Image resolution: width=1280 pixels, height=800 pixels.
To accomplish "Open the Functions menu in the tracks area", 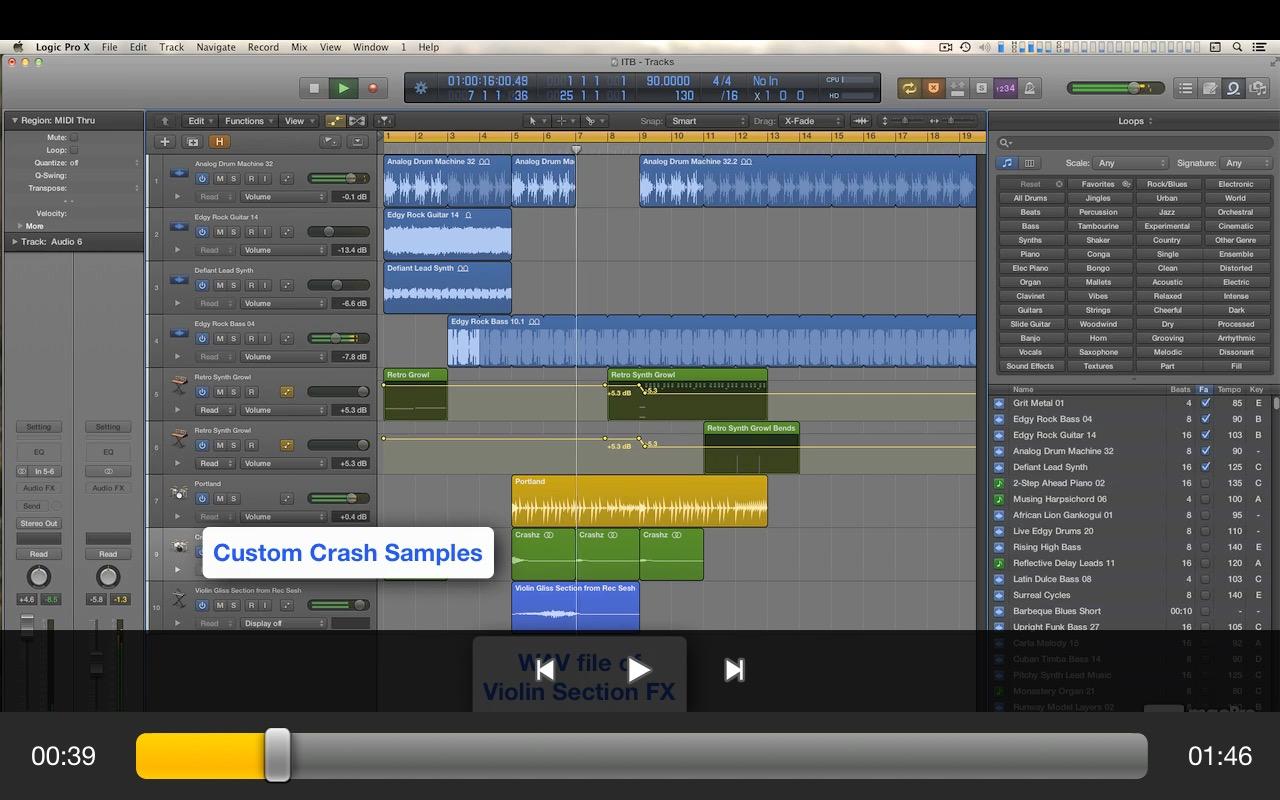I will click(x=245, y=121).
